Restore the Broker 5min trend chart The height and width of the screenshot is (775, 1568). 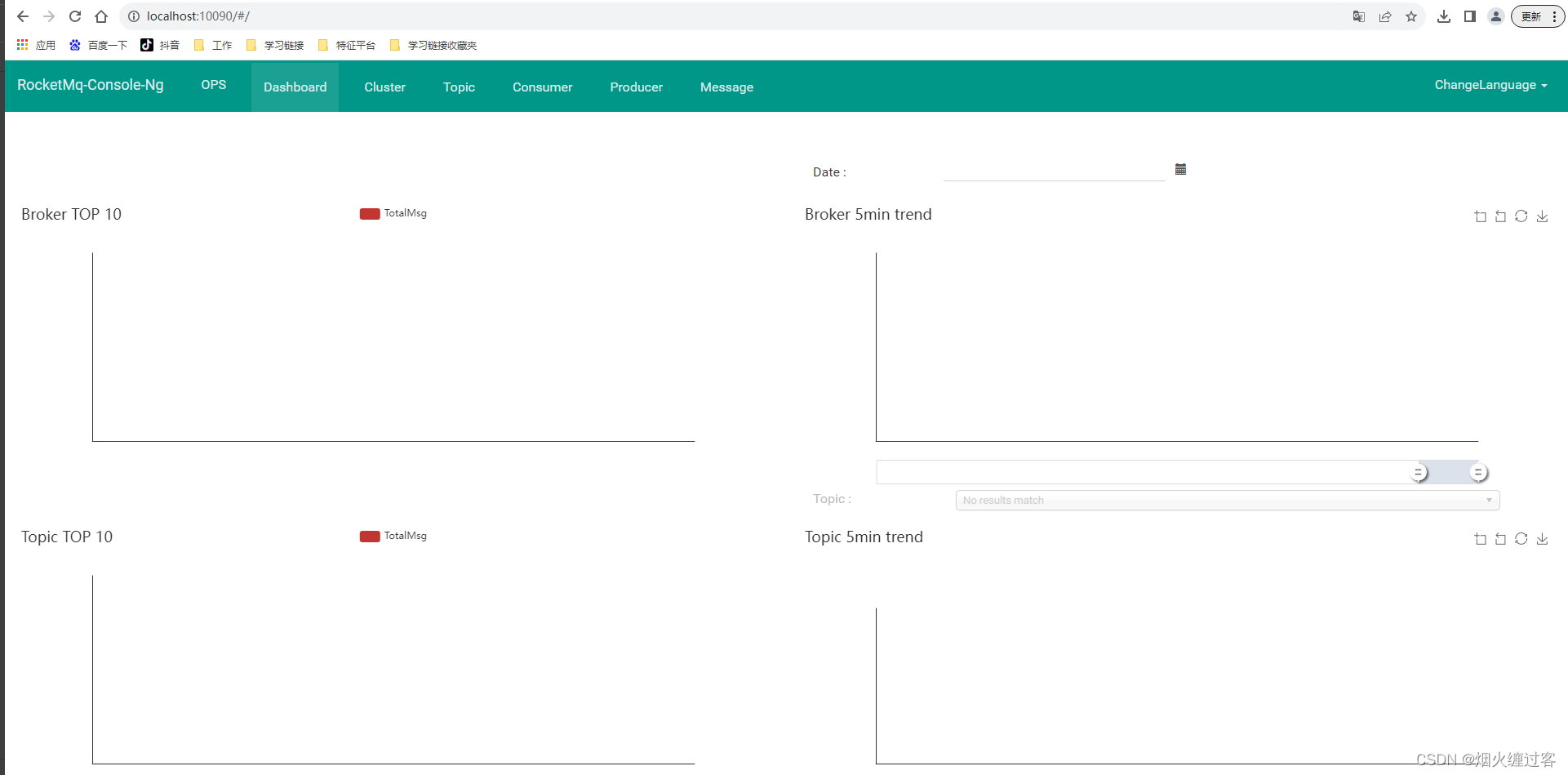[x=1521, y=216]
